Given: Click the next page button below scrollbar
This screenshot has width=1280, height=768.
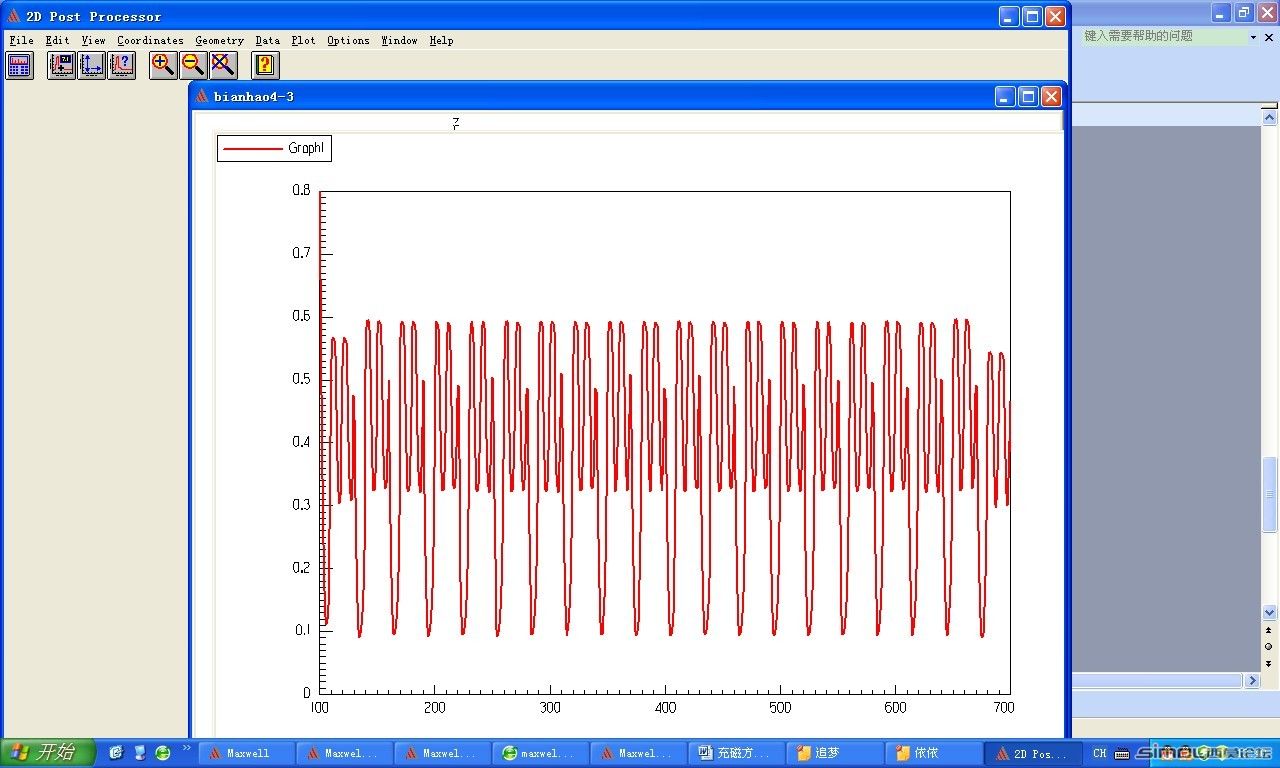Looking at the screenshot, I should pyautogui.click(x=1270, y=662).
